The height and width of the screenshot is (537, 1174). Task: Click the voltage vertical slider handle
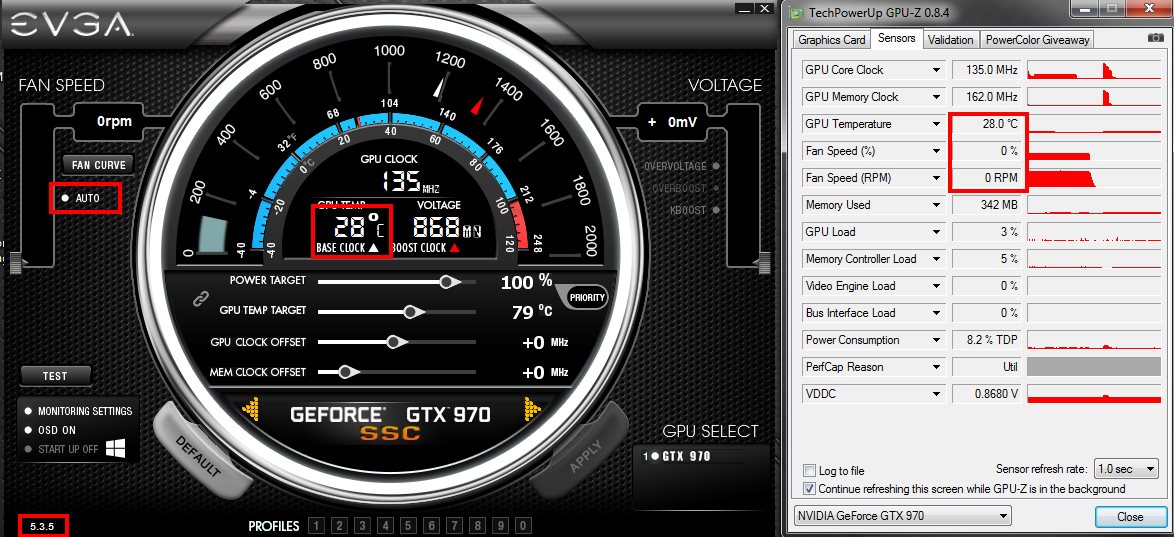pyautogui.click(x=764, y=261)
